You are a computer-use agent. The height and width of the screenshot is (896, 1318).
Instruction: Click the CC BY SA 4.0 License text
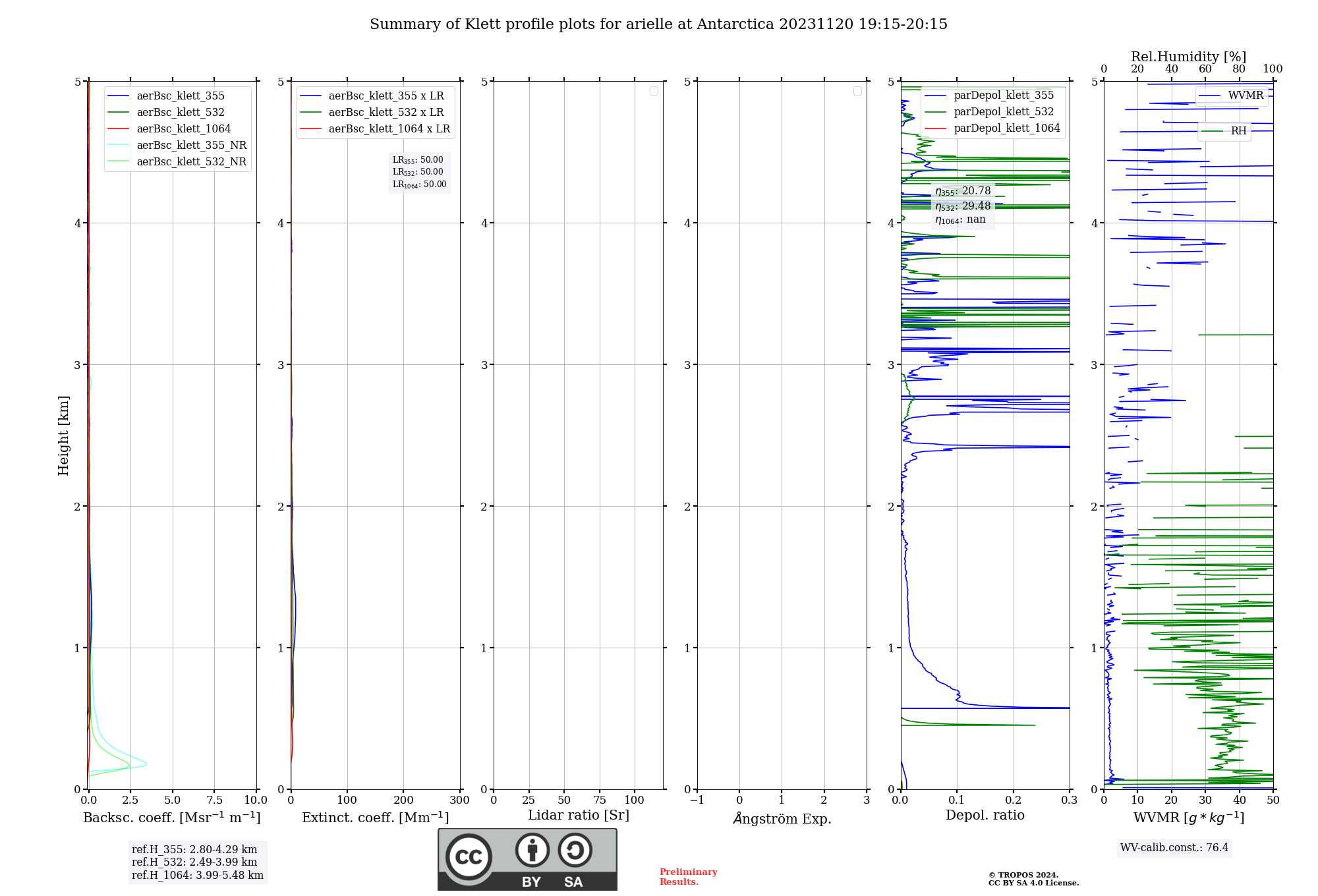tap(1033, 883)
